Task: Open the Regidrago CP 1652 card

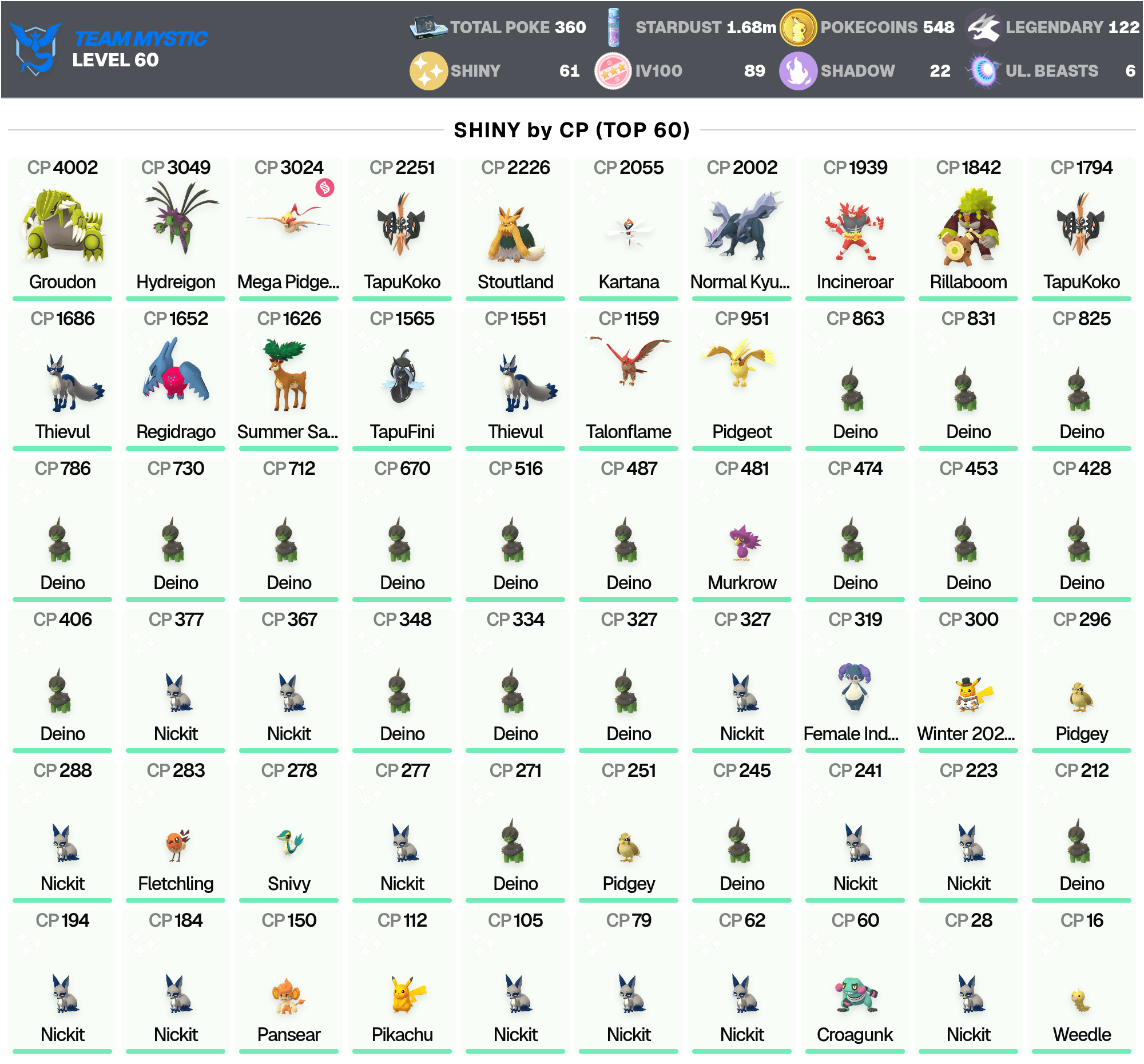Action: click(x=176, y=379)
